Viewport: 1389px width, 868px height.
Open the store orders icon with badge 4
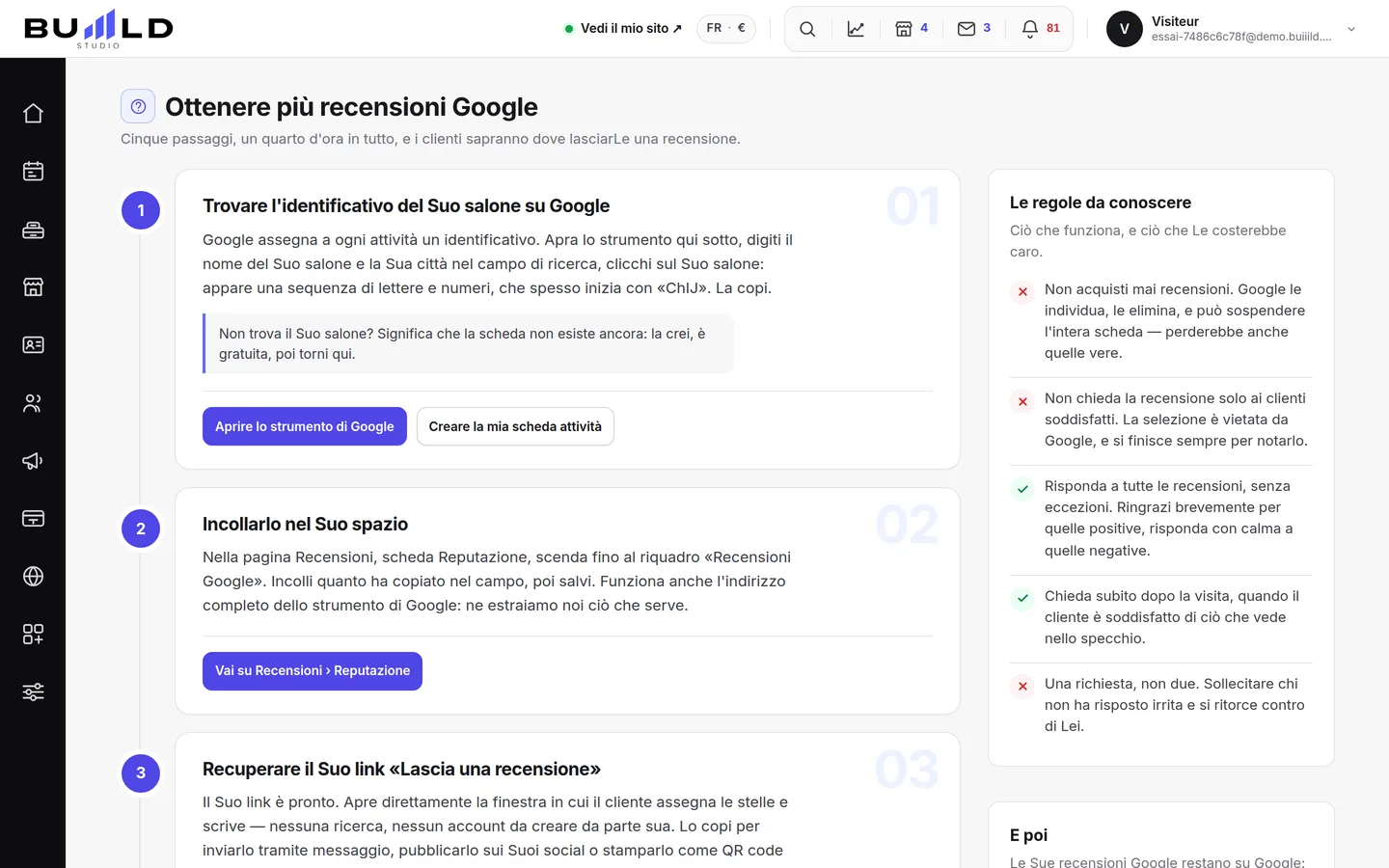coord(911,29)
